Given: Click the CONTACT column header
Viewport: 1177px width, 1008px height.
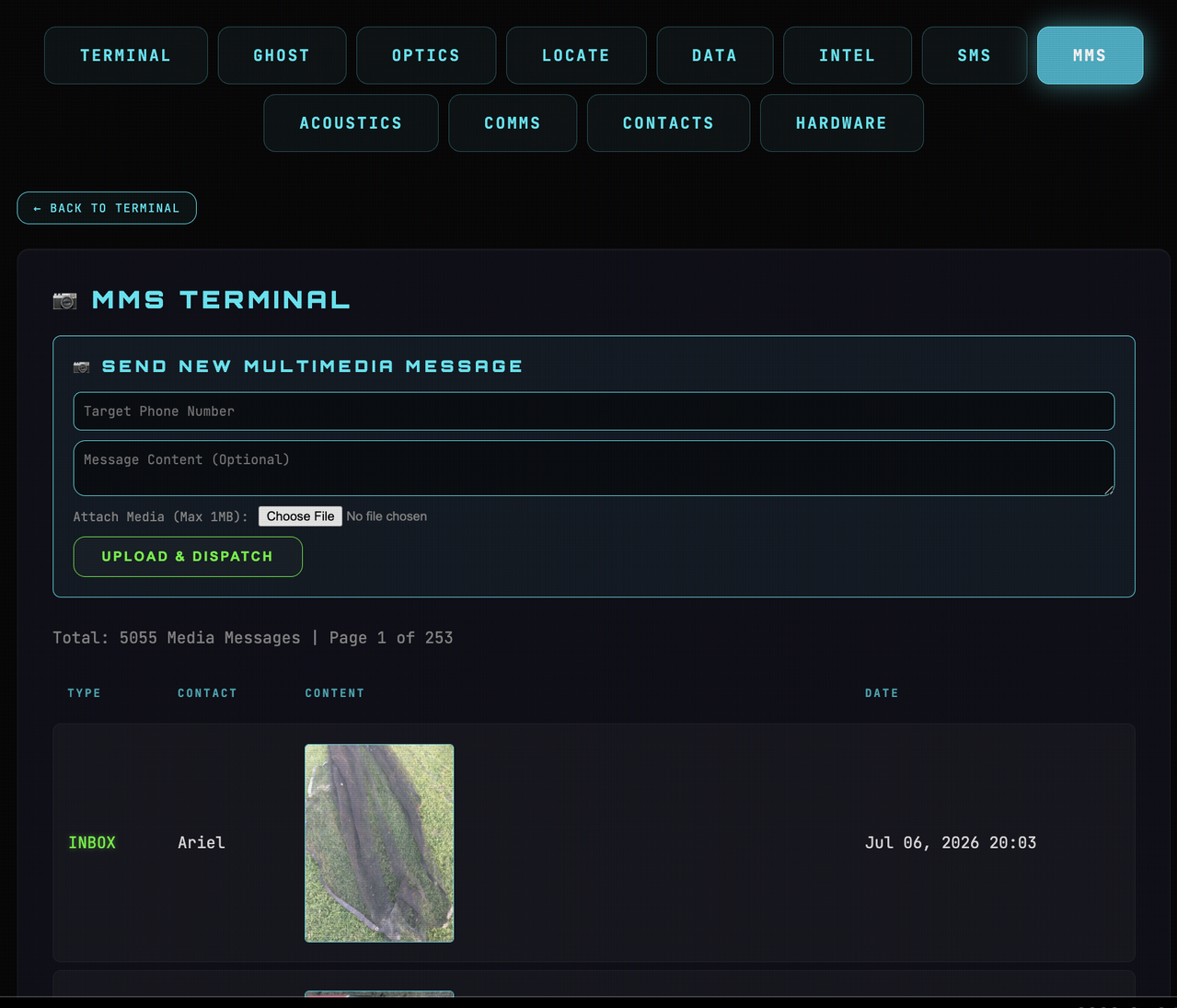Looking at the screenshot, I should pyautogui.click(x=208, y=693).
